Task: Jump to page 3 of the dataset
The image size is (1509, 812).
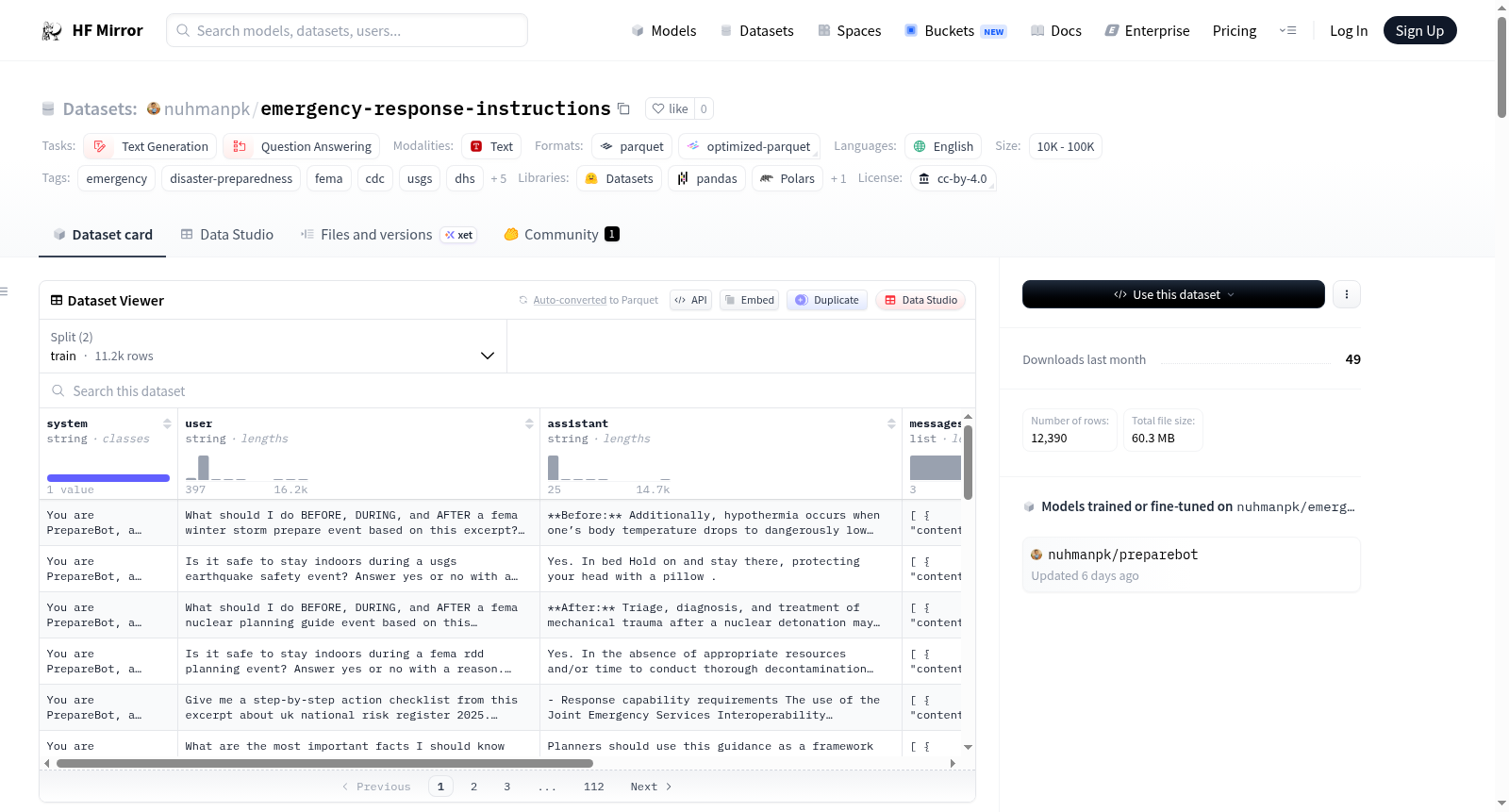Action: (506, 787)
